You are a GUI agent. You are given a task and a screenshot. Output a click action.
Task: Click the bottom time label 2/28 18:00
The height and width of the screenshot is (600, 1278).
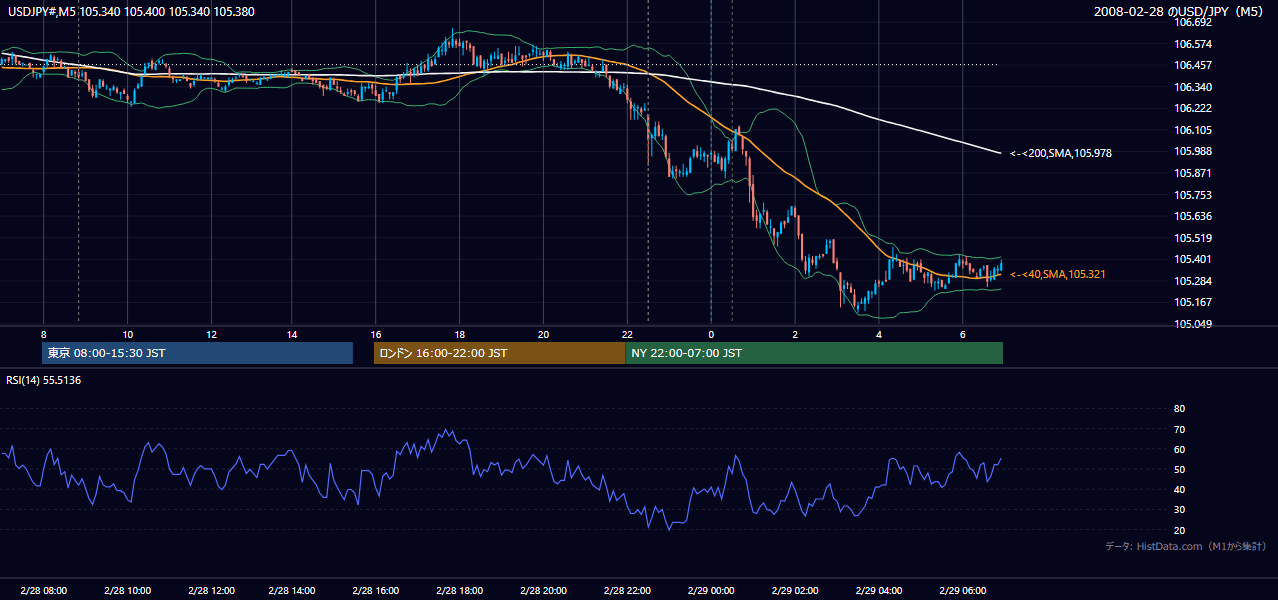click(461, 591)
